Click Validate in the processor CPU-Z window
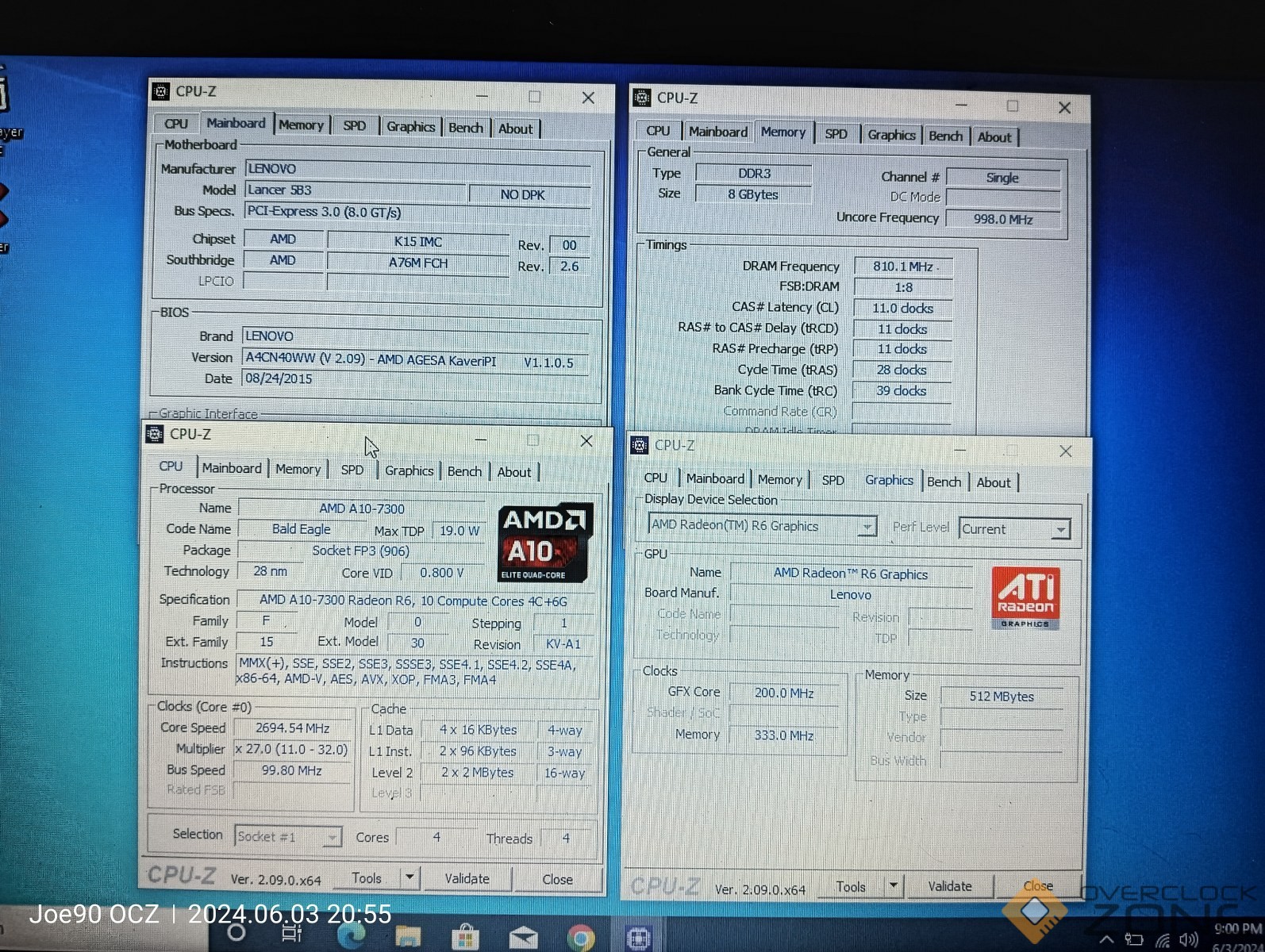The image size is (1265, 952). click(467, 878)
